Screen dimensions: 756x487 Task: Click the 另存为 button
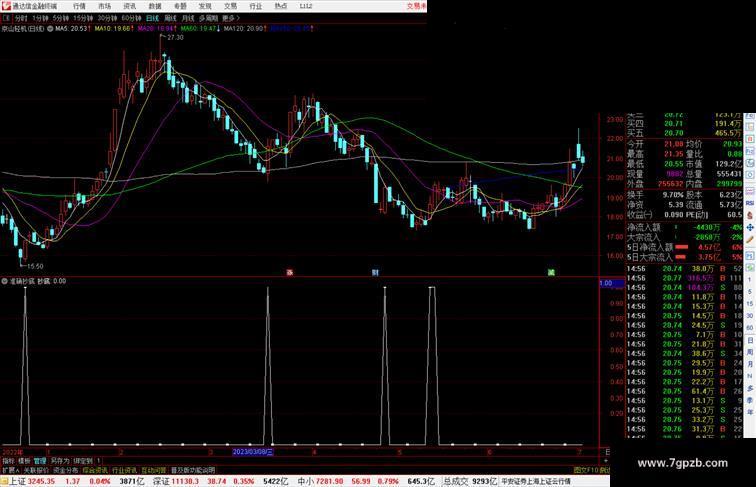click(60, 461)
